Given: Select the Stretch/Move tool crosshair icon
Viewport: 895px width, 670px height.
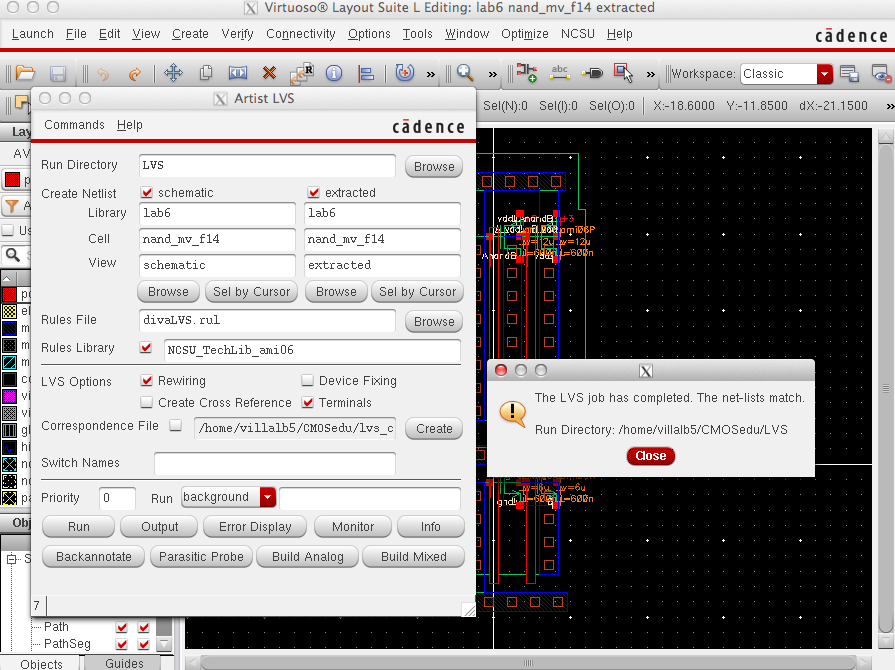Looking at the screenshot, I should pyautogui.click(x=171, y=72).
